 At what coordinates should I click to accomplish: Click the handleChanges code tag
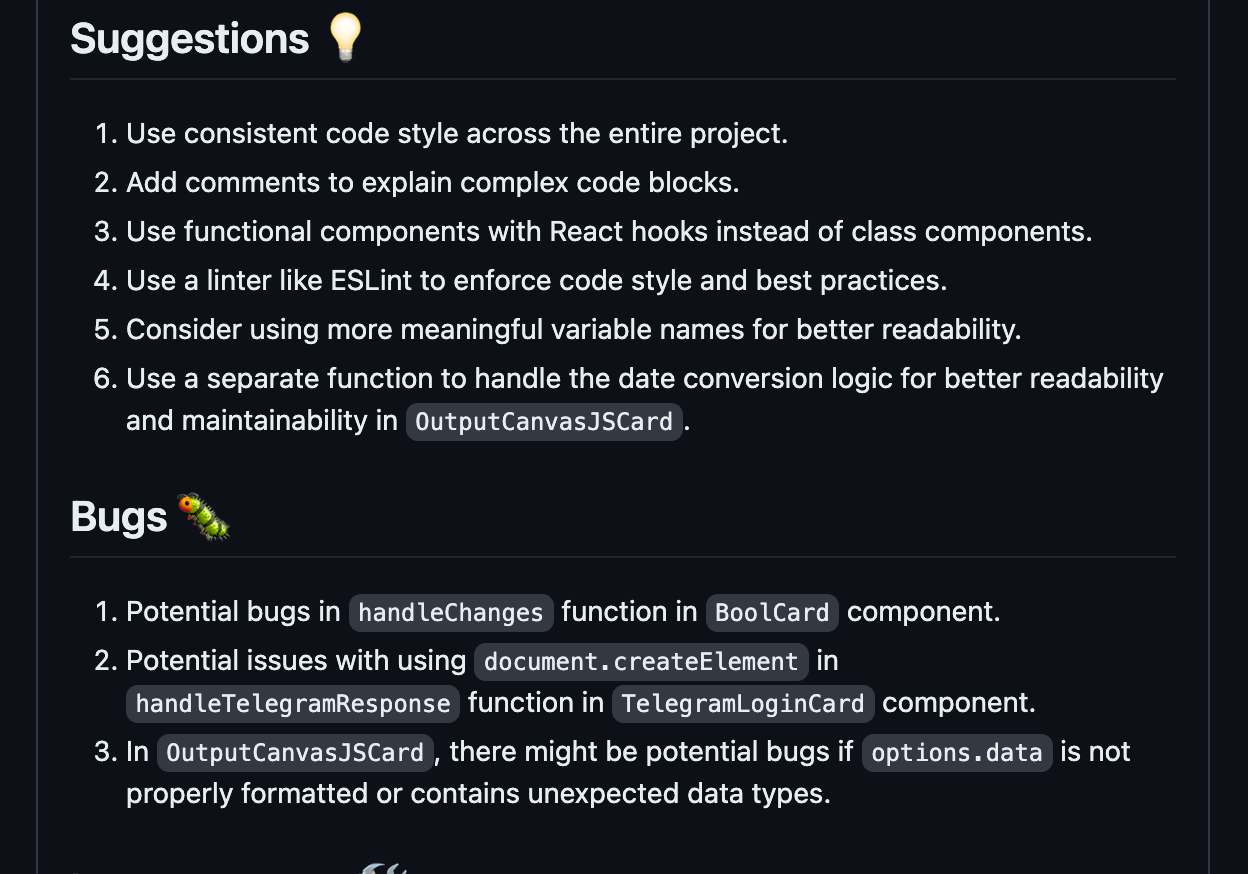450,613
